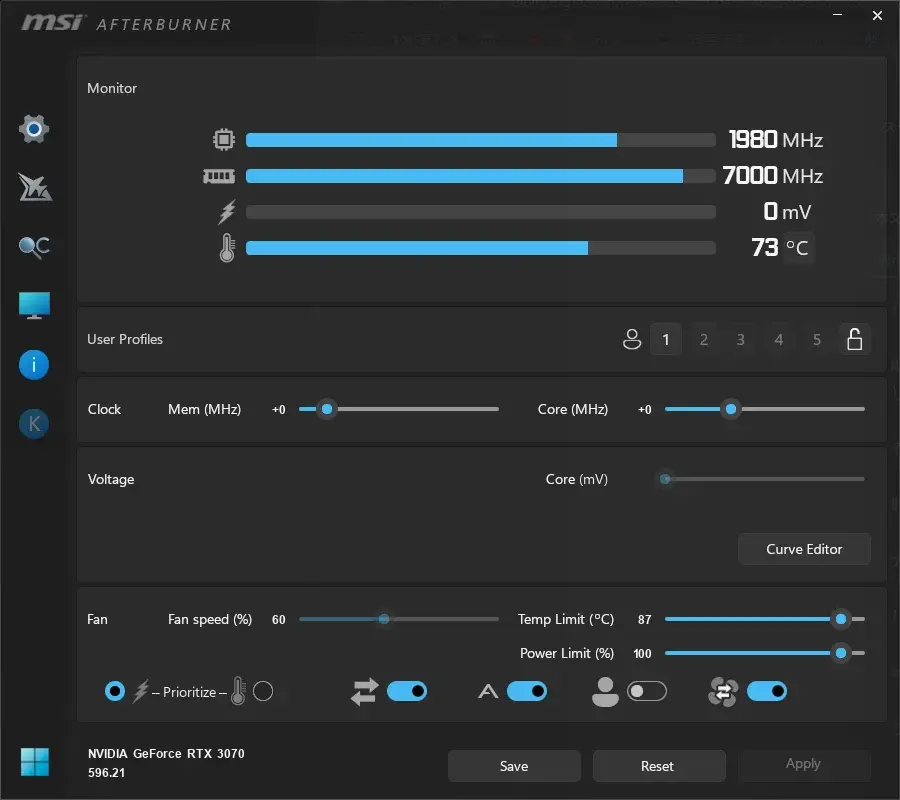Select user profile 4
900x800 pixels.
(x=779, y=339)
